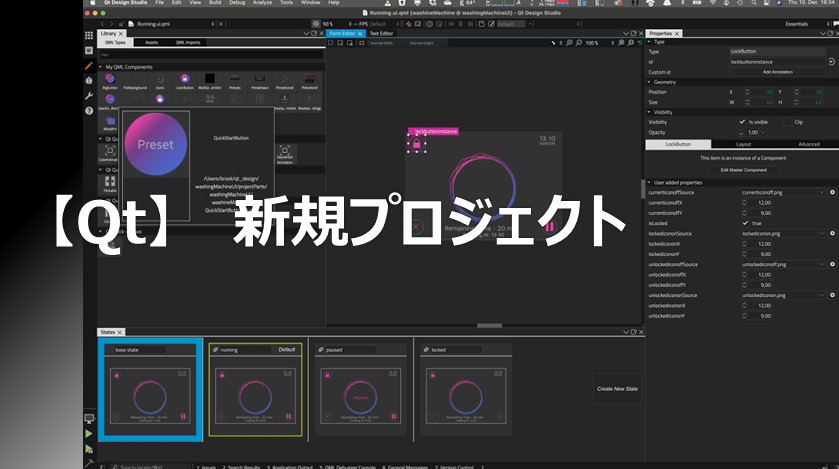The image size is (839, 469).
Task: Open the Opacity value dropdown arrow
Action: (764, 132)
